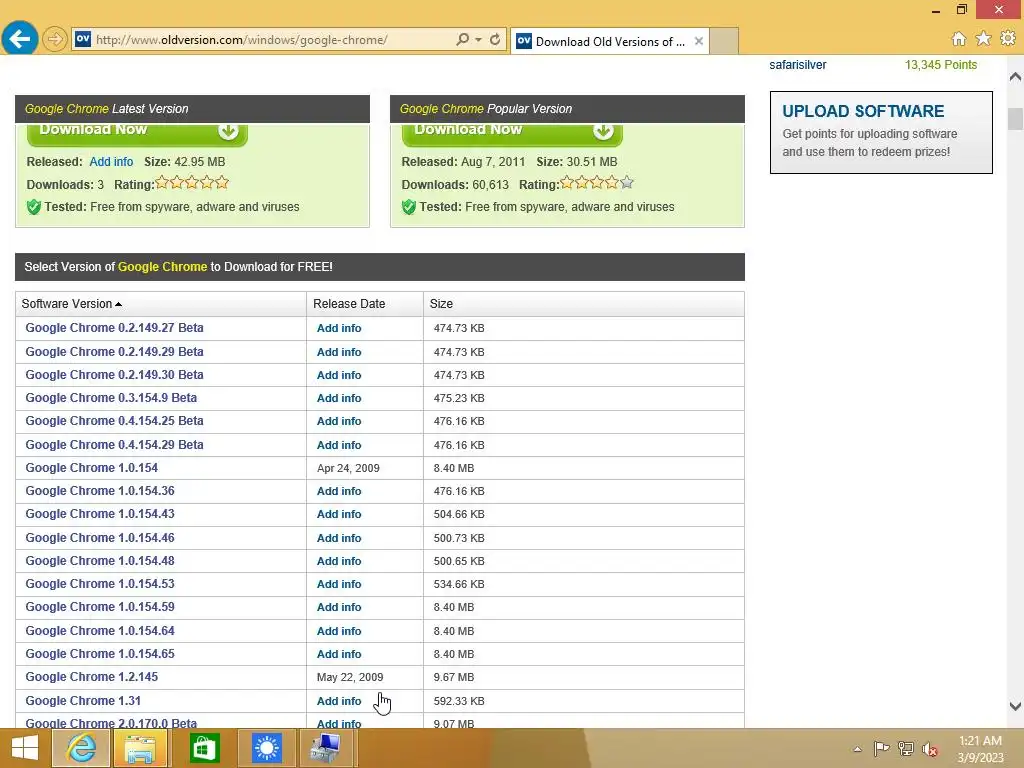1024x768 pixels.
Task: Click the Home icon in IE toolbar
Action: 958,39
